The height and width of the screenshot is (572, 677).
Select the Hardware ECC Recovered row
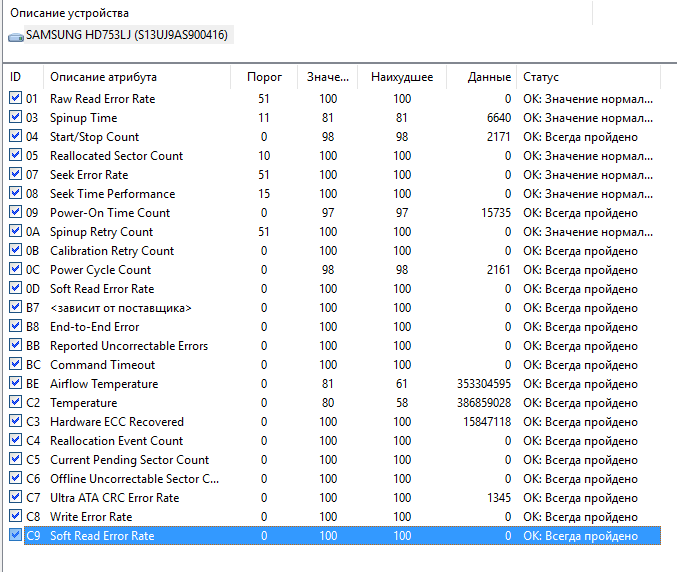pyautogui.click(x=342, y=422)
